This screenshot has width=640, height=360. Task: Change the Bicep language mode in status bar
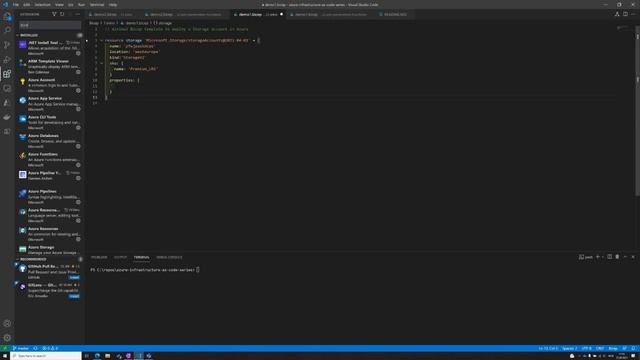(613, 349)
